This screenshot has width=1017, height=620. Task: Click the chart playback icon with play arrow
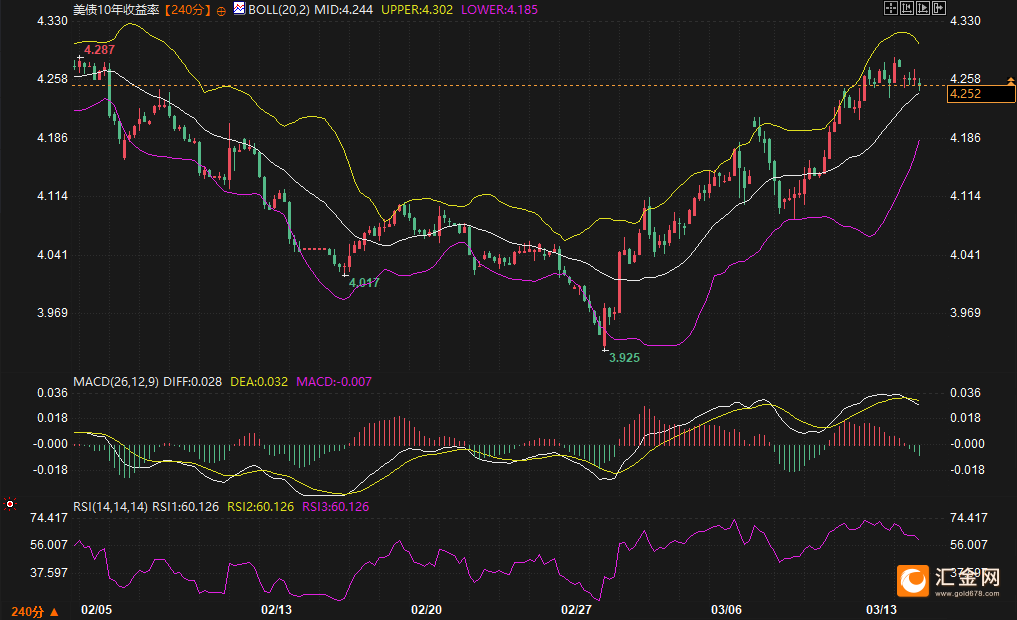[922, 8]
